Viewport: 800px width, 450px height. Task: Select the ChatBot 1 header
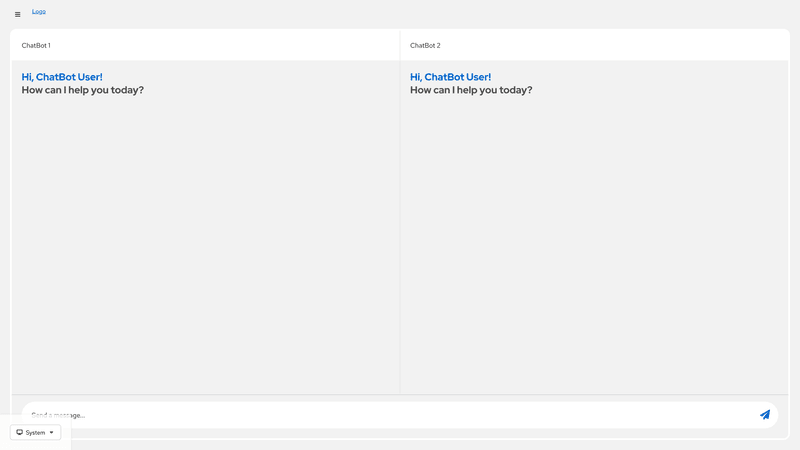click(x=36, y=45)
